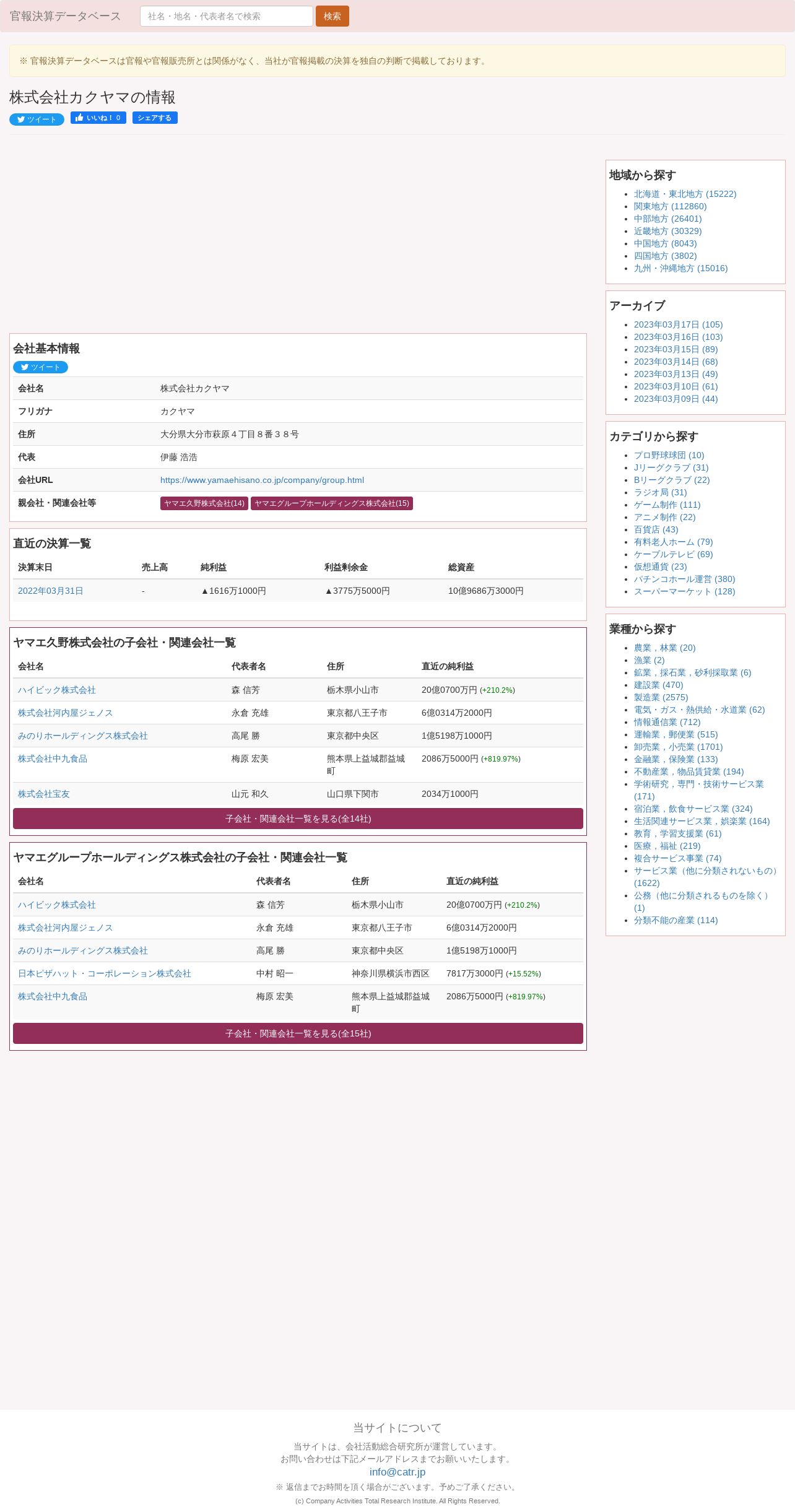Image resolution: width=795 pixels, height=1512 pixels.
Task: Open the 官報決算データベース site title link
Action: 65,16
